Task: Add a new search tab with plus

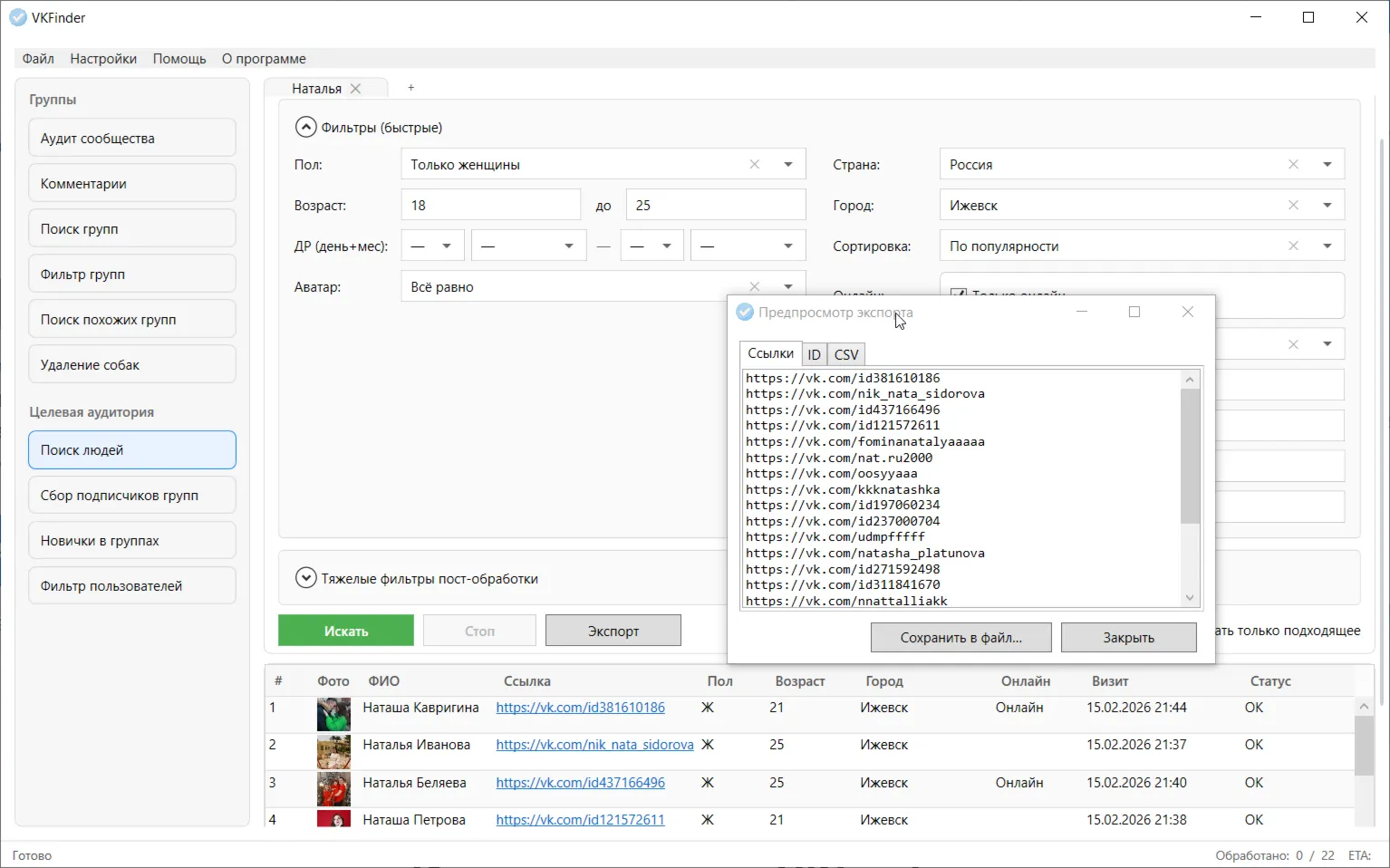Action: point(410,88)
